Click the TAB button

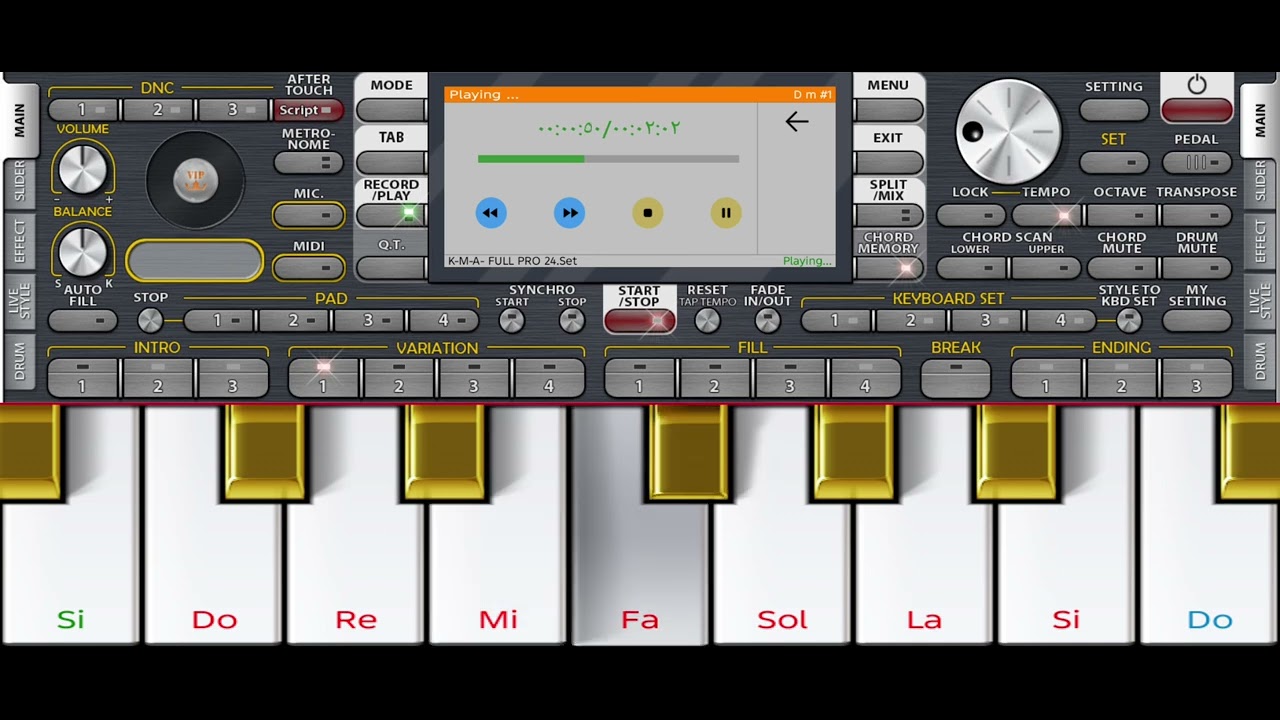tap(391, 162)
